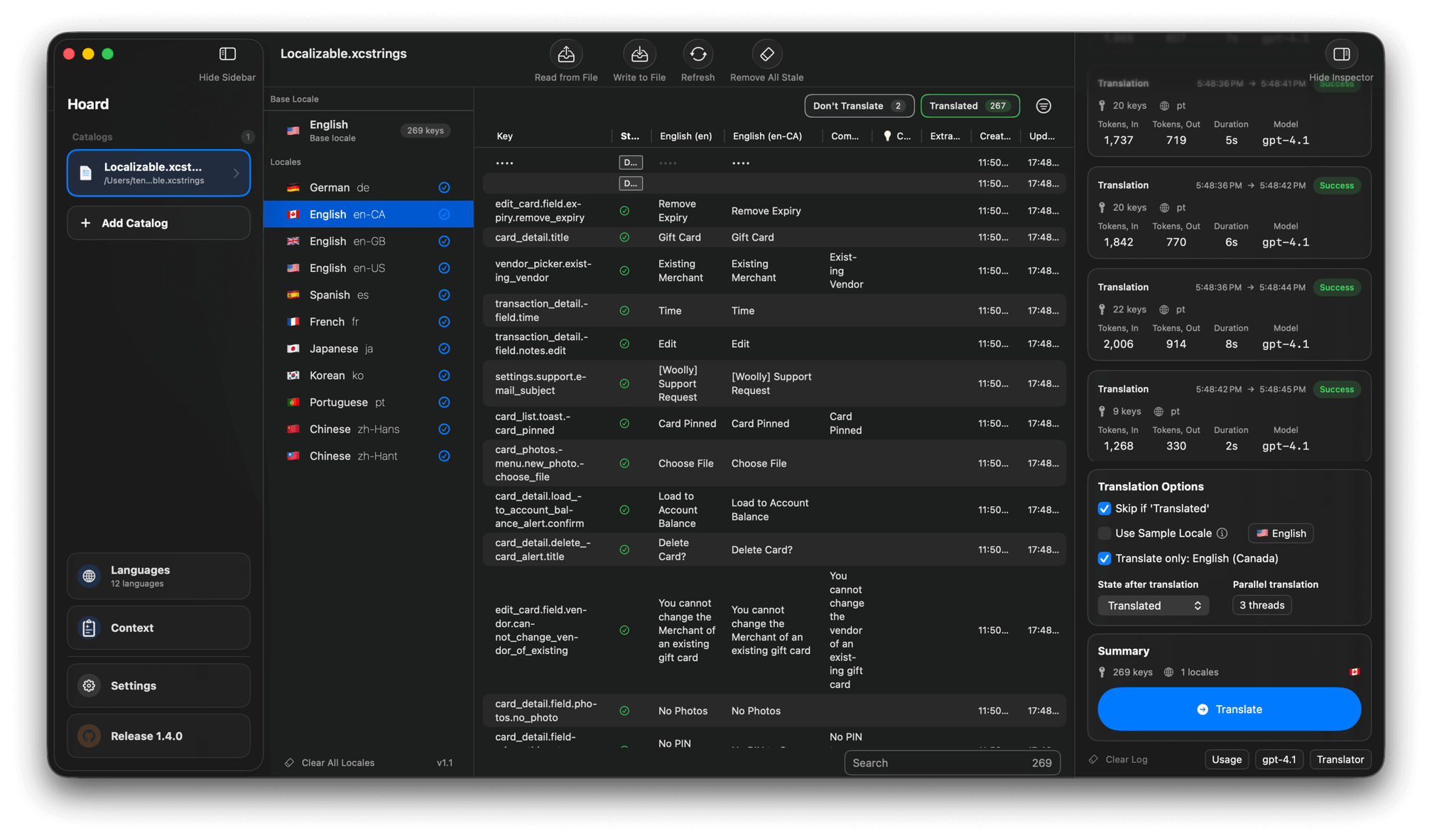
Task: Select the Don't Translate filter tab
Action: (858, 106)
